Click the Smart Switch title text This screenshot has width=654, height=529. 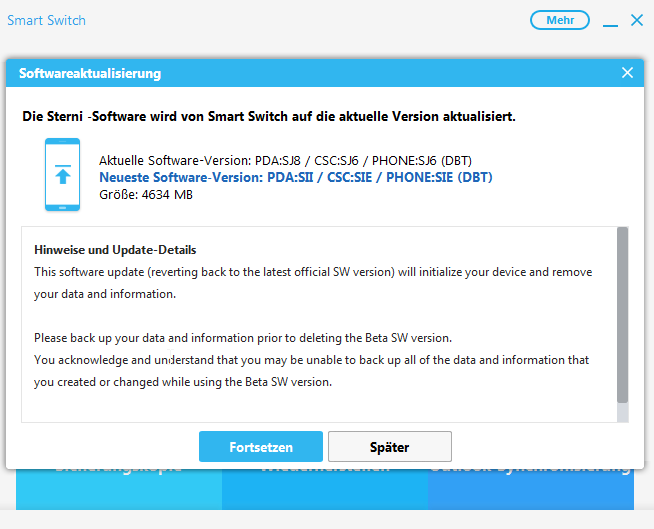pos(46,20)
